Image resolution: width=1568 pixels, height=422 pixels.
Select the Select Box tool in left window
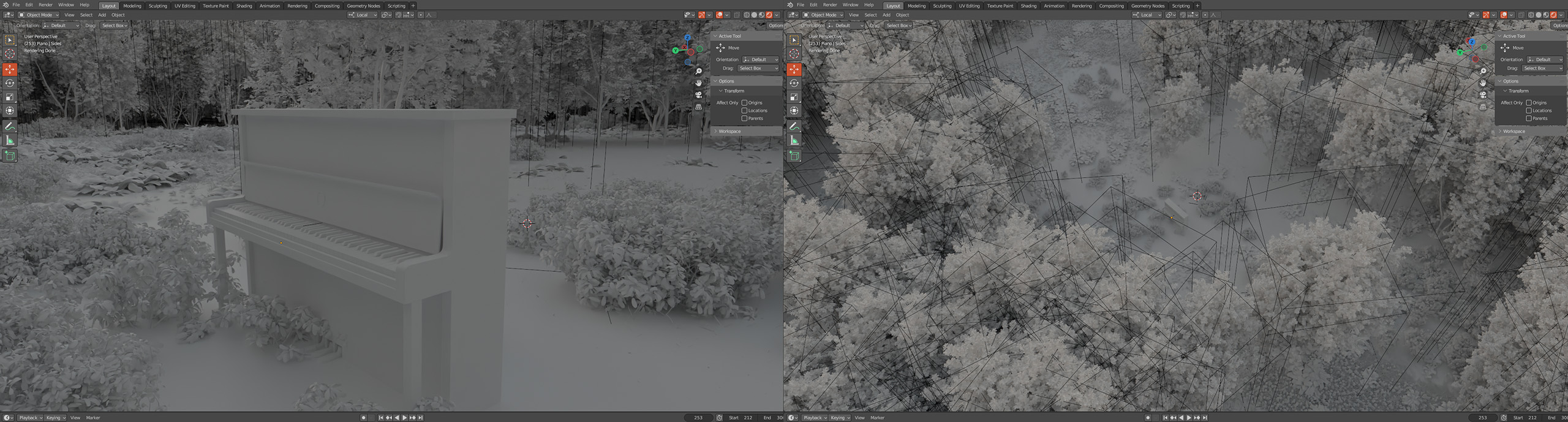point(10,40)
